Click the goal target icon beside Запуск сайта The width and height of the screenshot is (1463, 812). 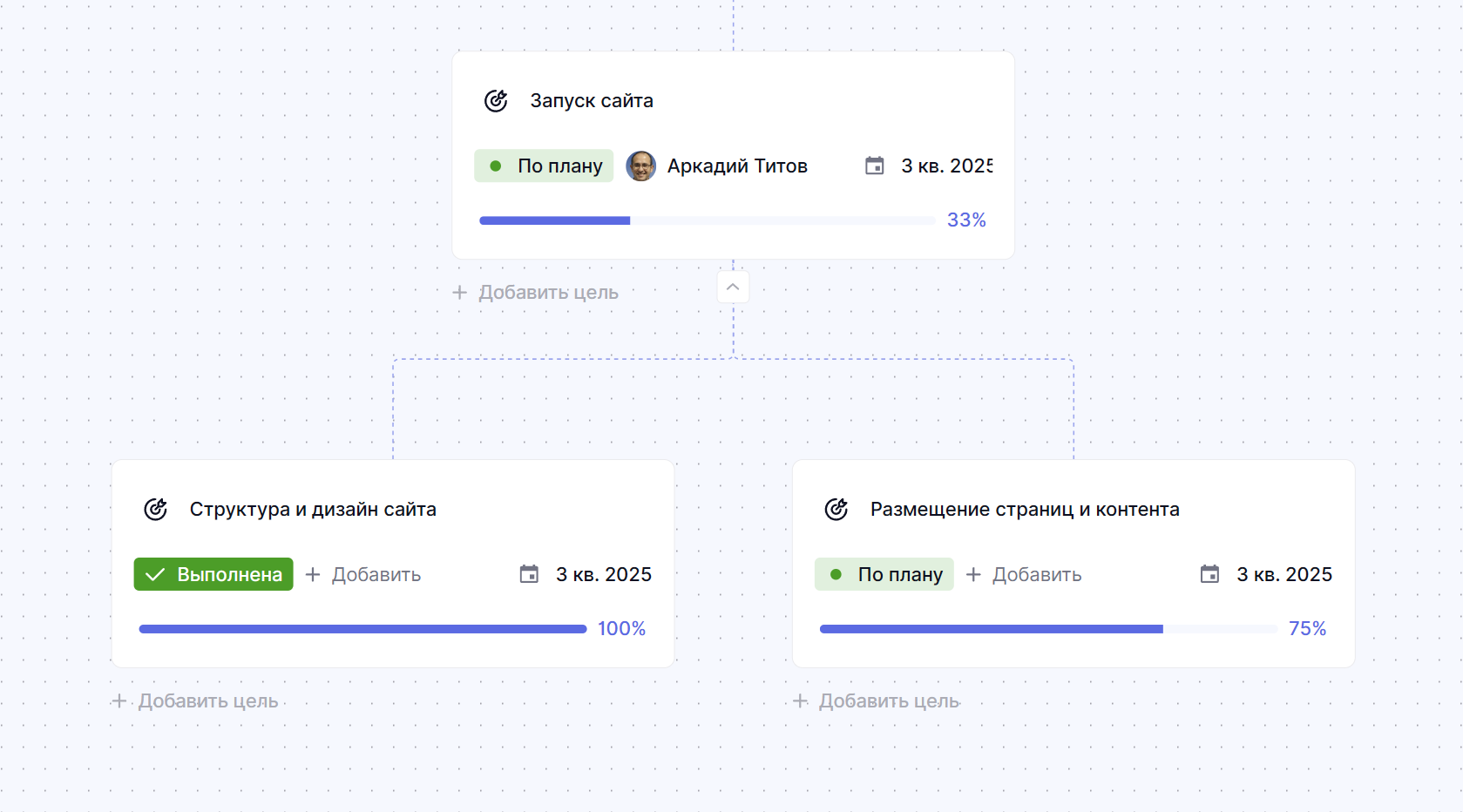click(x=496, y=101)
